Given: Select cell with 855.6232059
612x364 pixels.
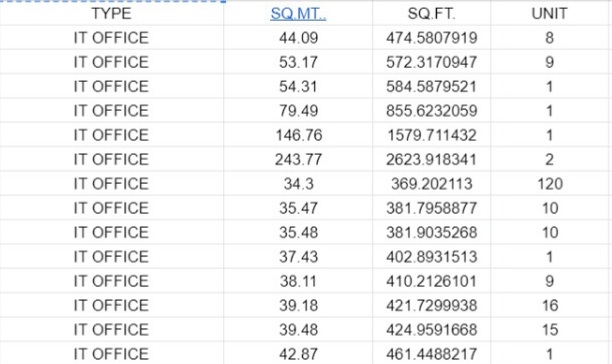Looking at the screenshot, I should [431, 110].
